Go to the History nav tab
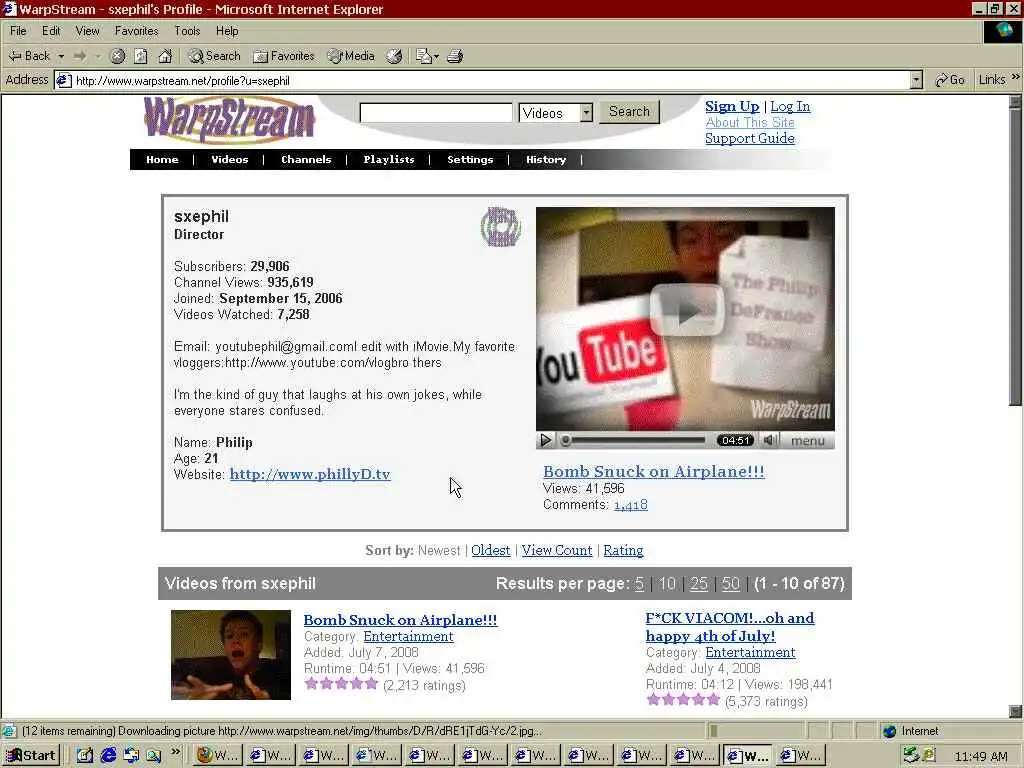Viewport: 1024px width, 768px height. (x=546, y=159)
